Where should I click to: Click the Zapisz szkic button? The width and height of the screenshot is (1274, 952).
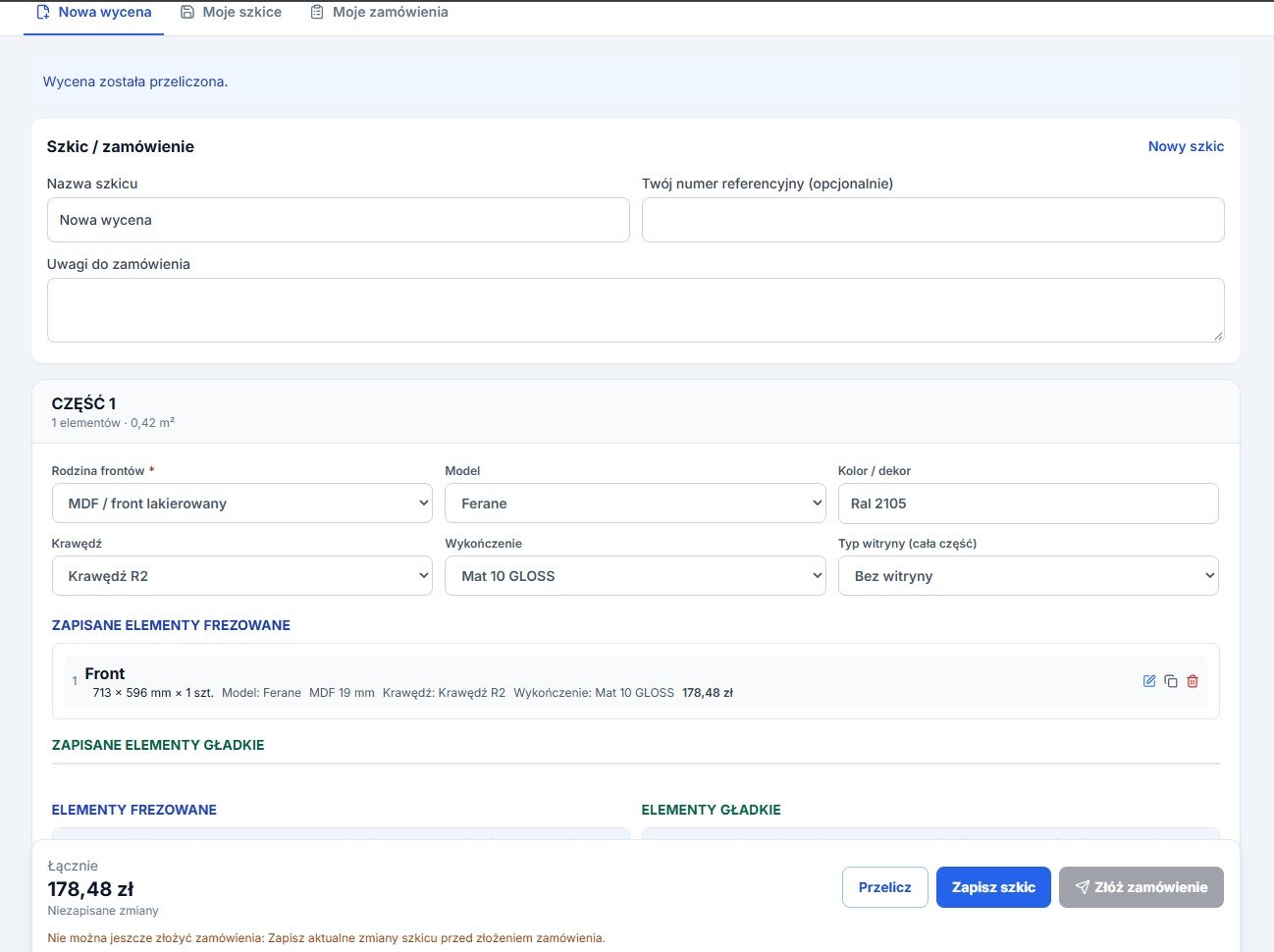click(993, 887)
